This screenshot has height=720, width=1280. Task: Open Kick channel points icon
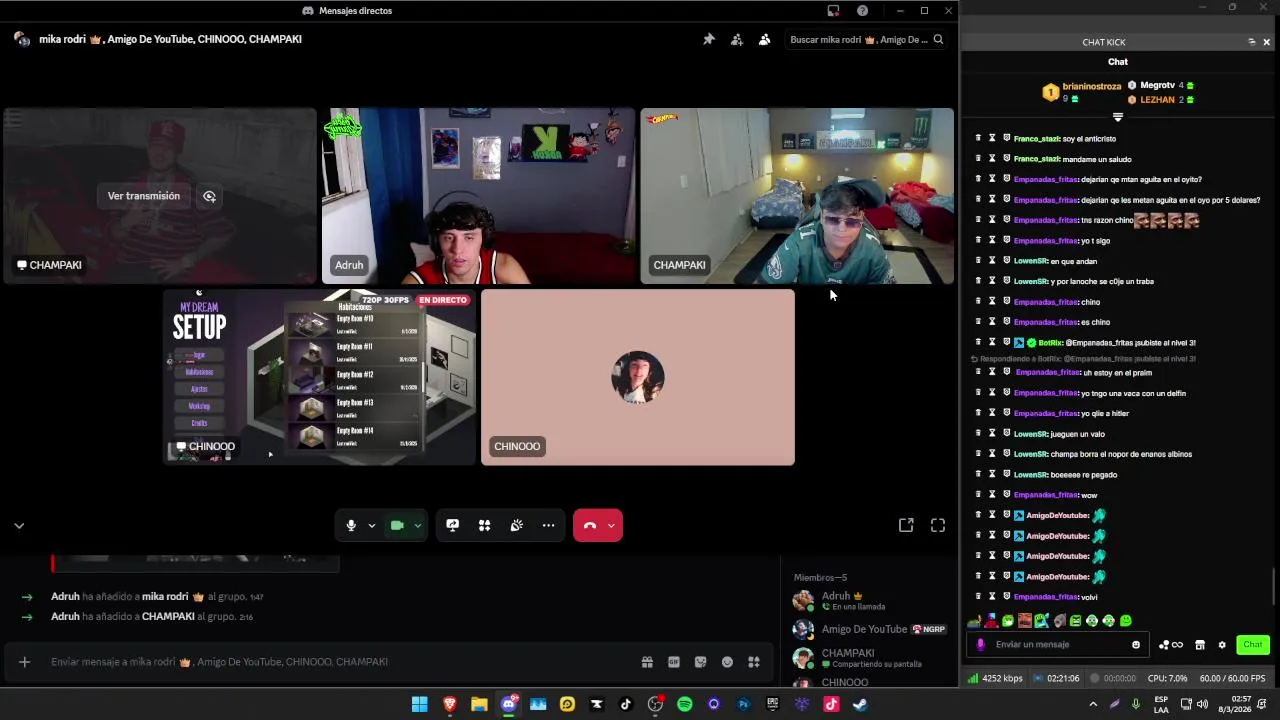(x=1170, y=645)
